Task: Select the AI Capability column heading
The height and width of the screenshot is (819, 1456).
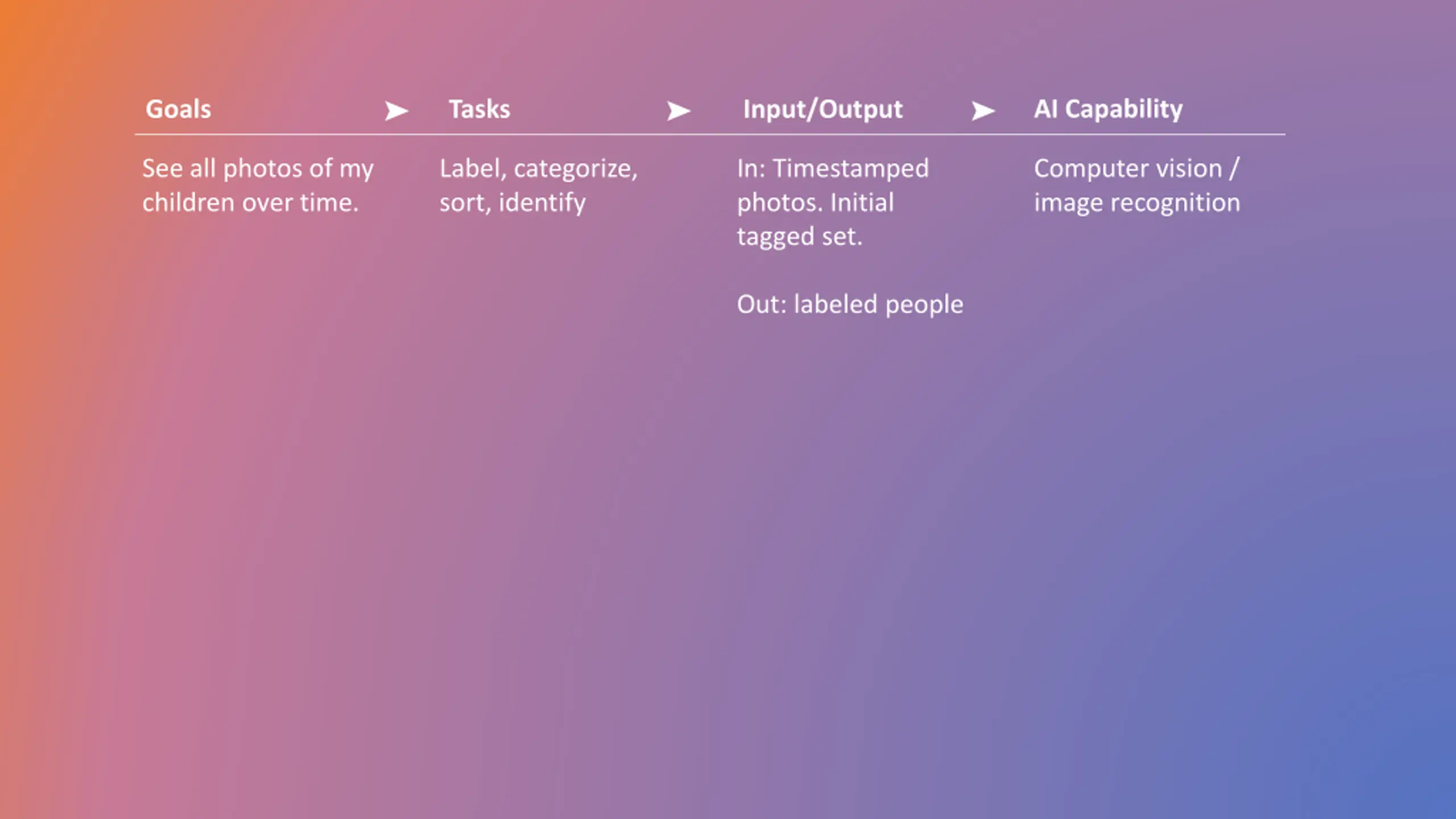Action: pos(1108,109)
